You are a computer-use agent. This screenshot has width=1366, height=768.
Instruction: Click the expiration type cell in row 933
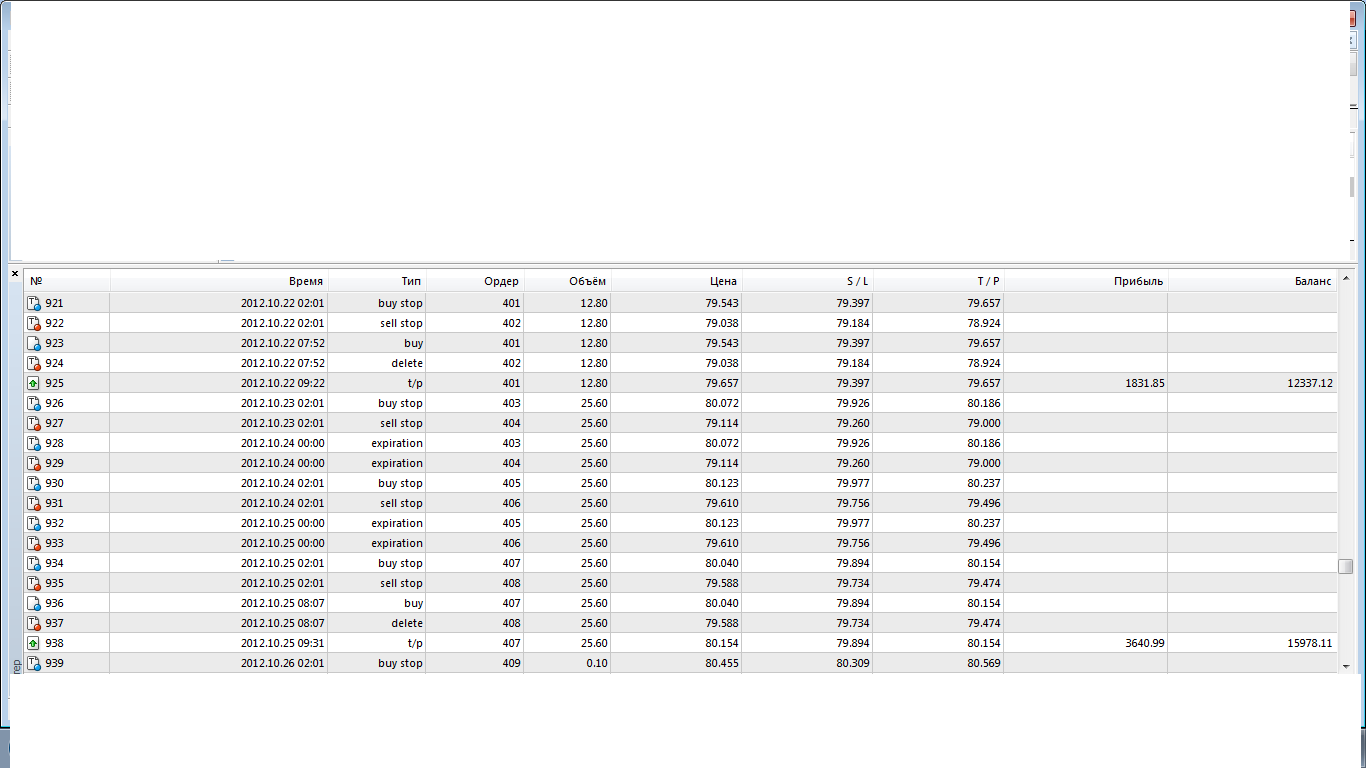click(377, 543)
